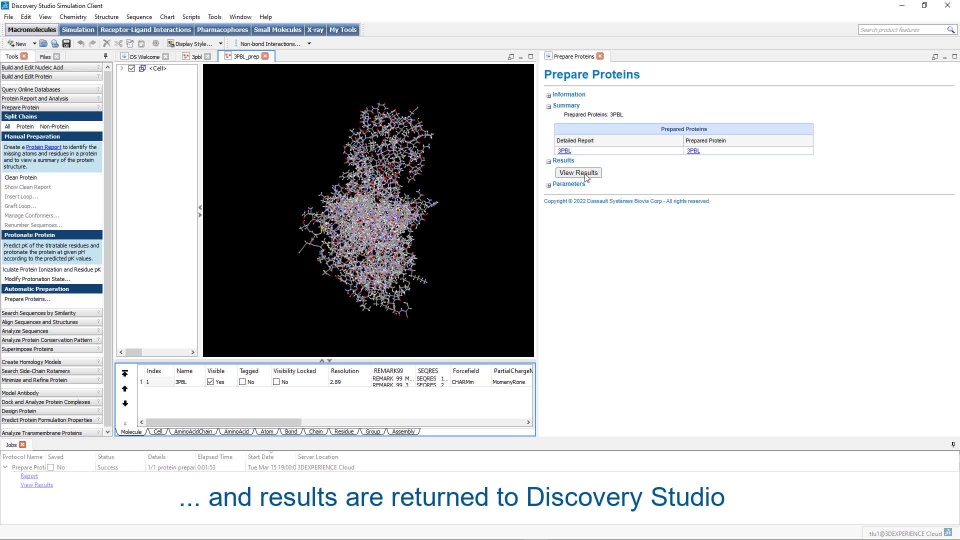Move row to top arrow icon

(125, 373)
